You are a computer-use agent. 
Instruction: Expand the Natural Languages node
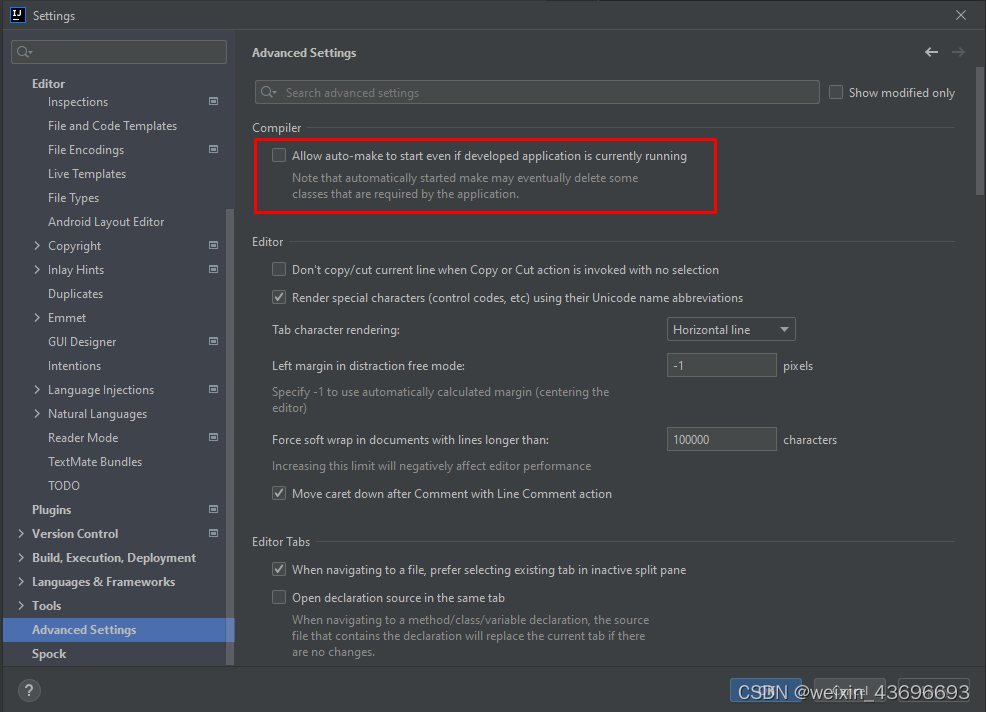click(36, 413)
